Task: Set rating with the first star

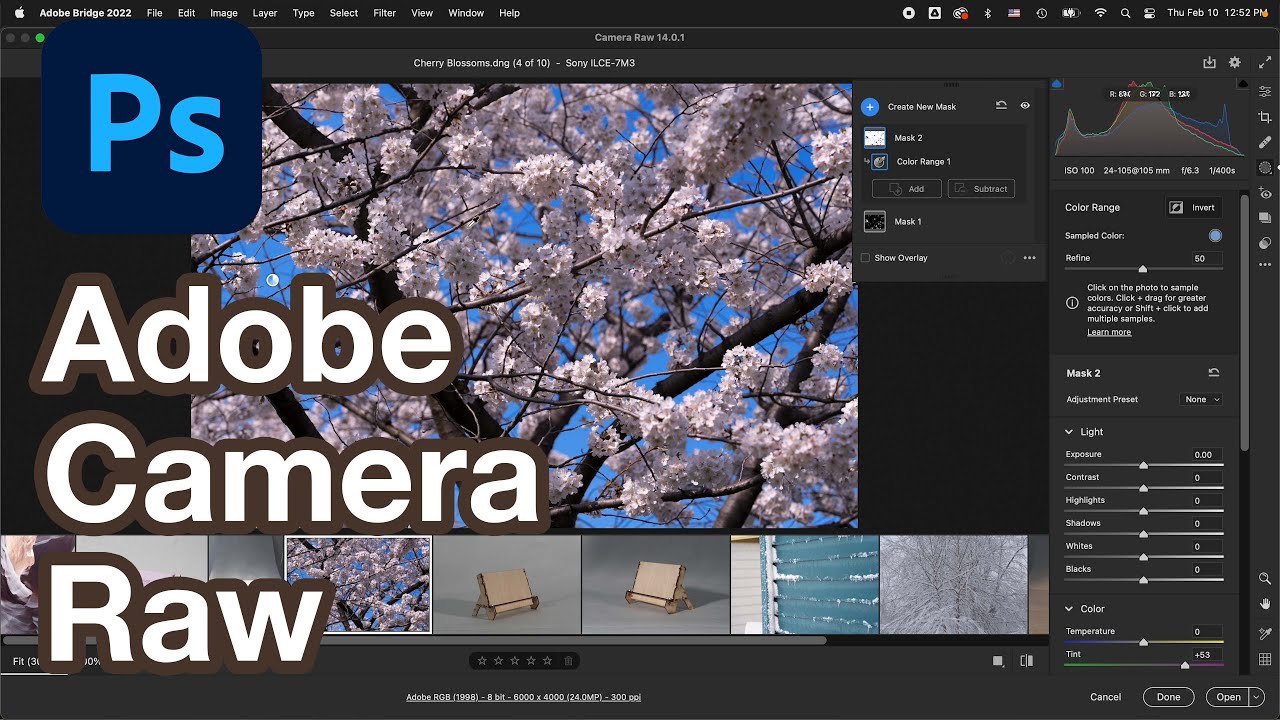Action: point(482,661)
